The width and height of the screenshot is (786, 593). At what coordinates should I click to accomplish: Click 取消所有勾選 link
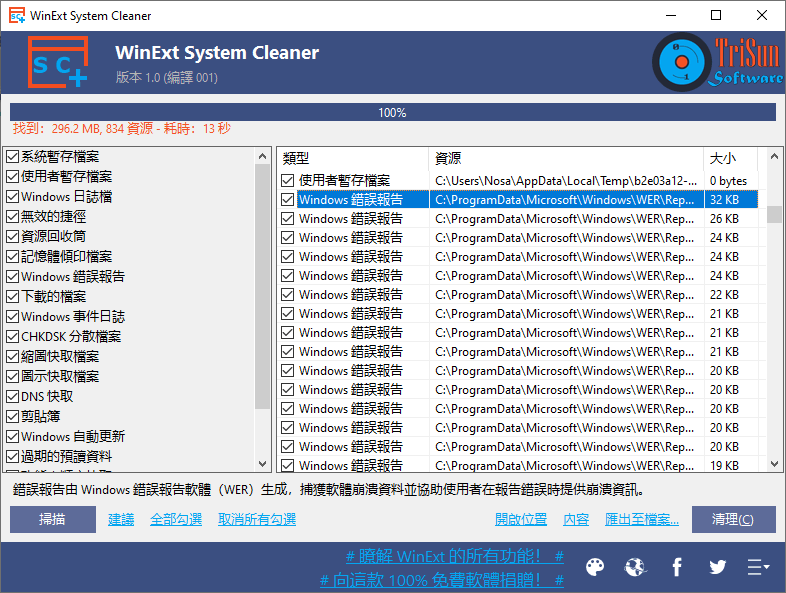coord(257,519)
